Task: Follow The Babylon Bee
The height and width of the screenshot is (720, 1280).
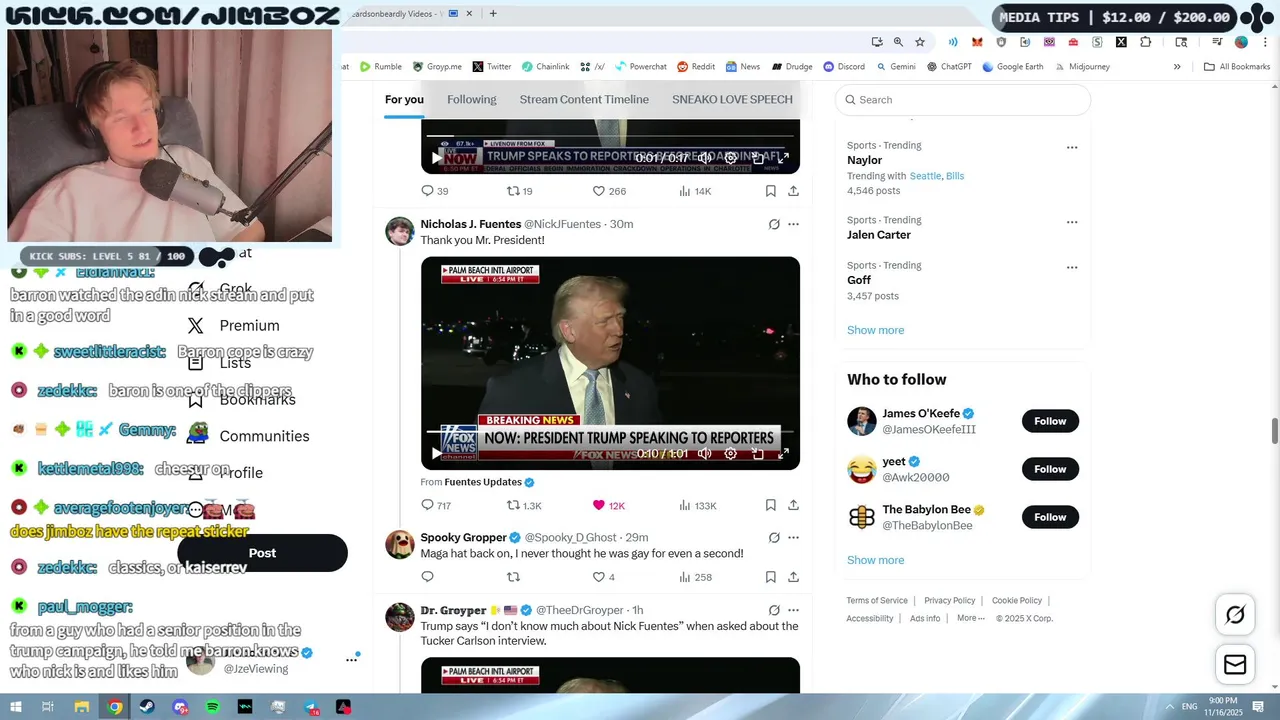Action: point(1050,517)
